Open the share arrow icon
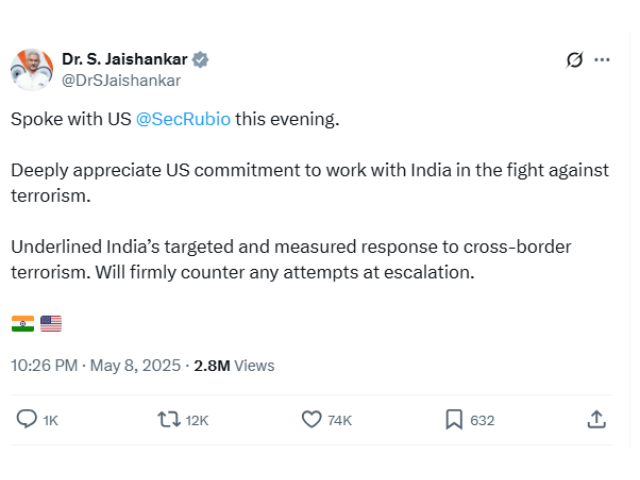The height and width of the screenshot is (480, 640). pos(596,420)
